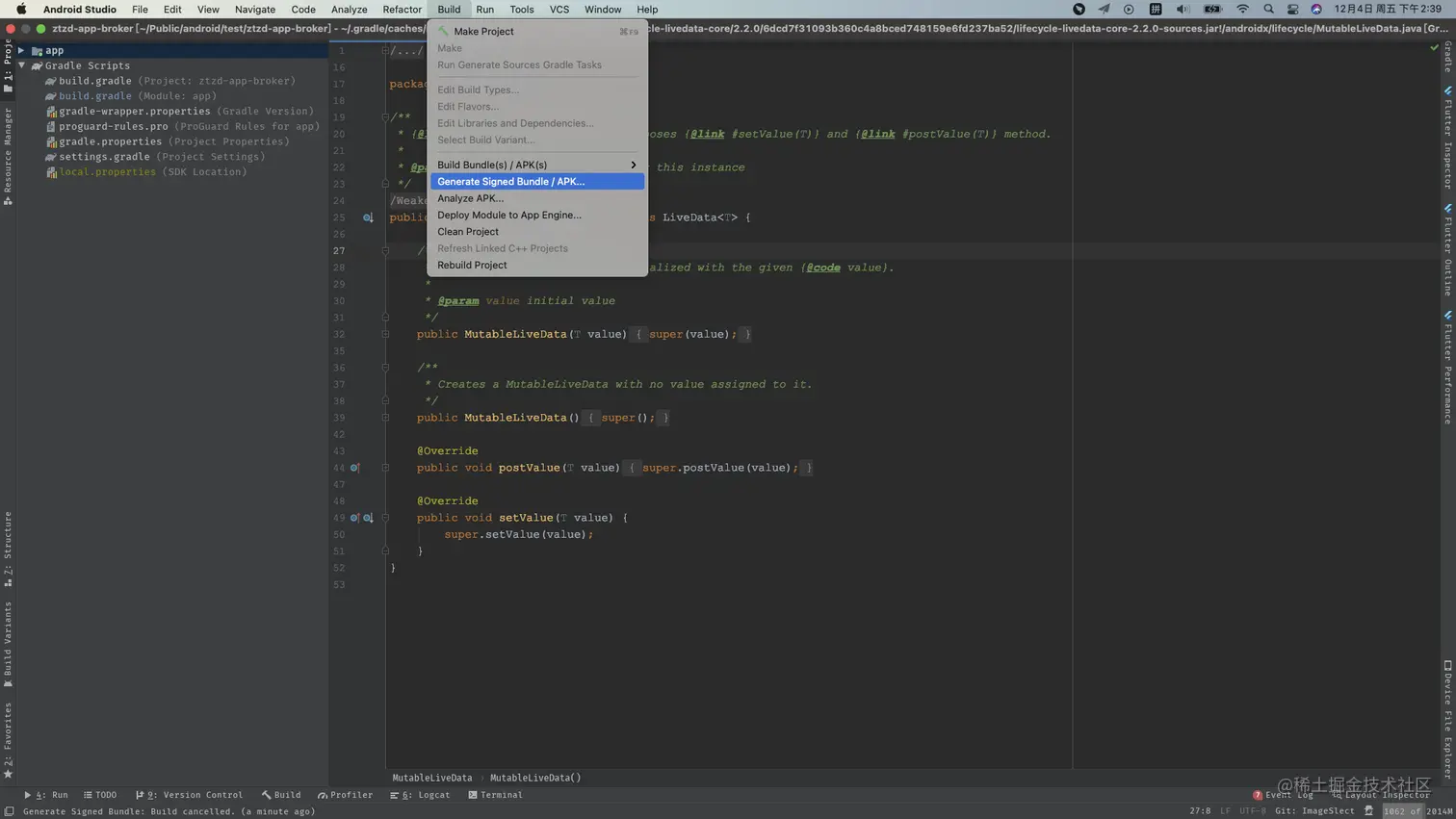Click the LF line separator indicator
The width and height of the screenshot is (1456, 819).
point(1225,811)
